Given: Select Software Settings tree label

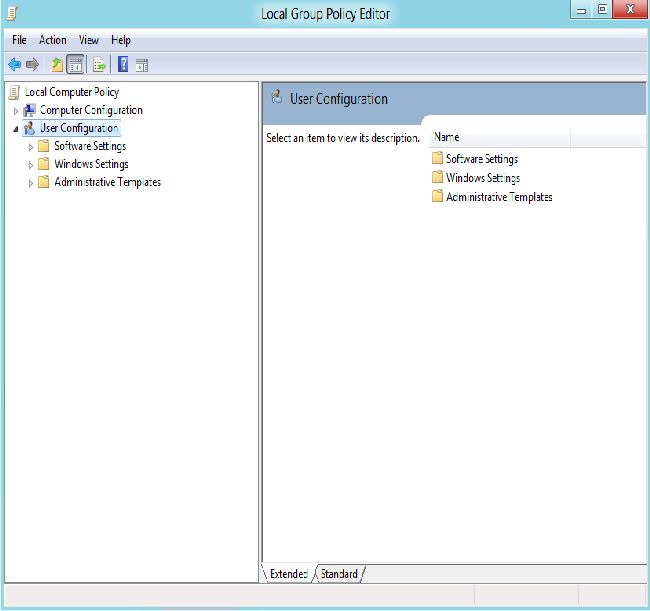Looking at the screenshot, I should coord(90,146).
